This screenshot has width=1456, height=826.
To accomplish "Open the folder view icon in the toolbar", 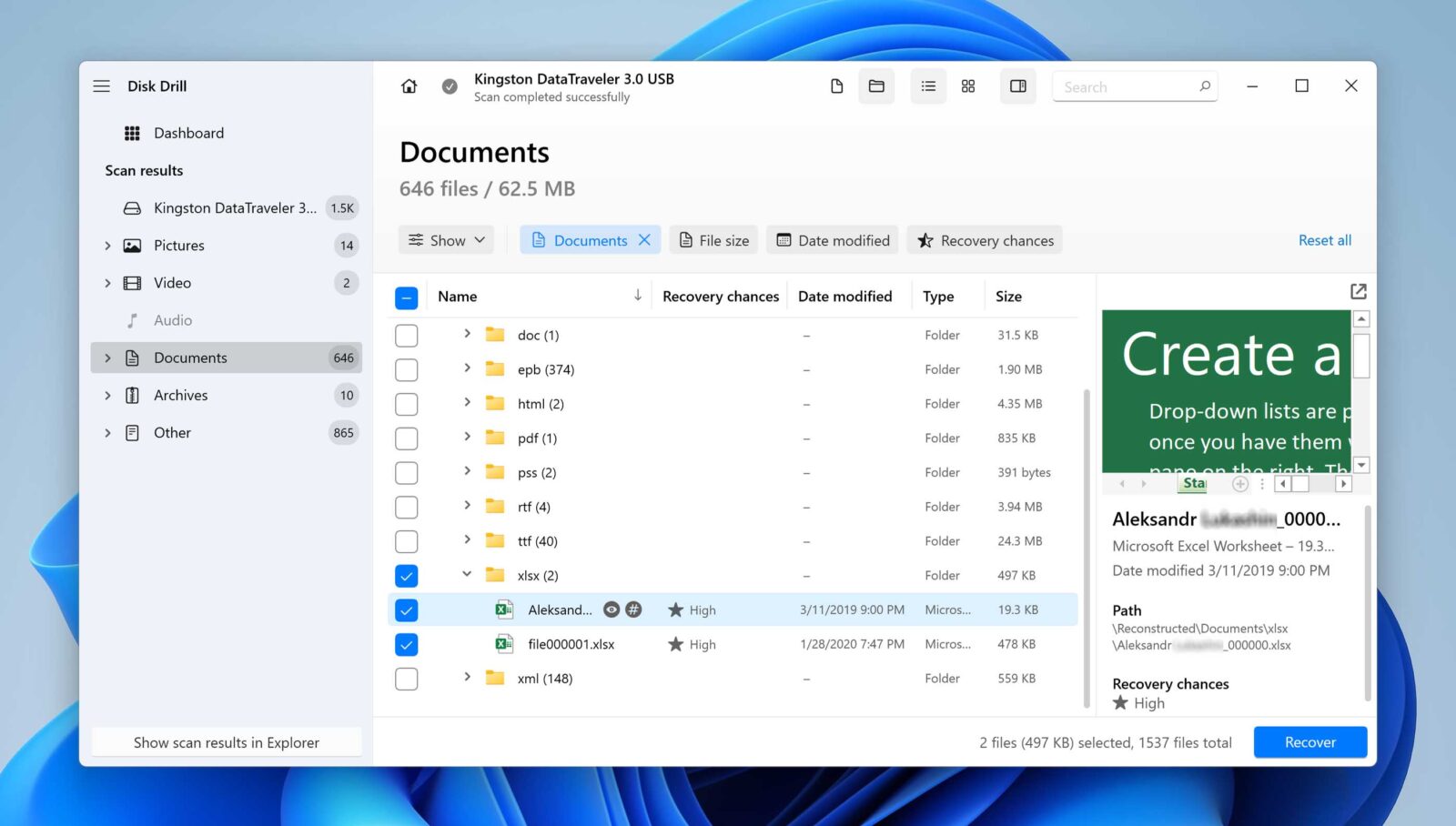I will pos(876,86).
